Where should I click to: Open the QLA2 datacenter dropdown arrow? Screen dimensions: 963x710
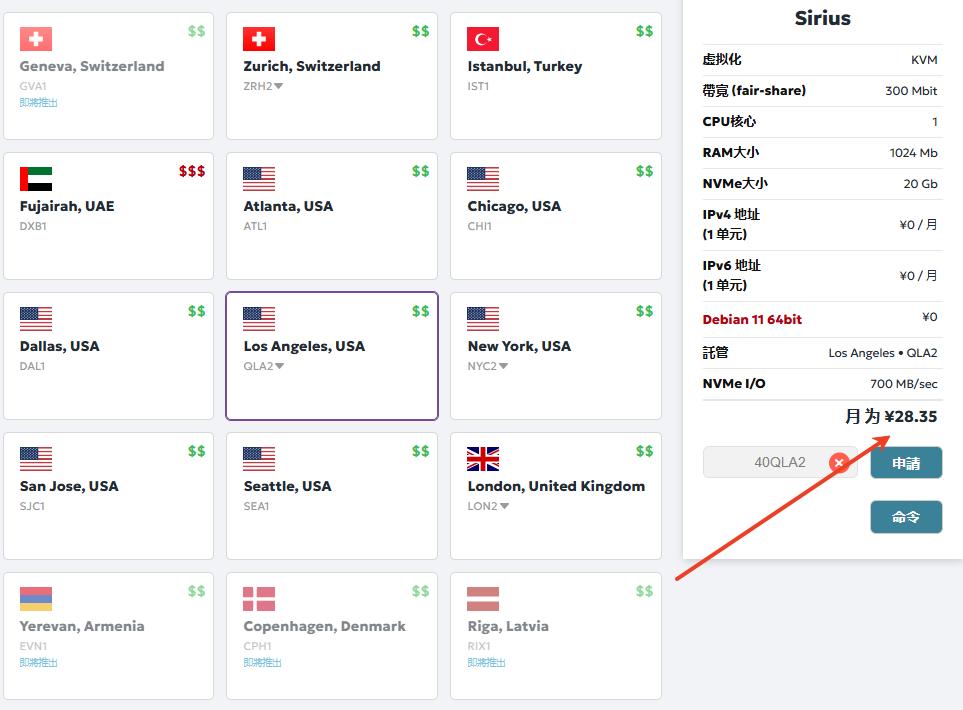point(279,366)
